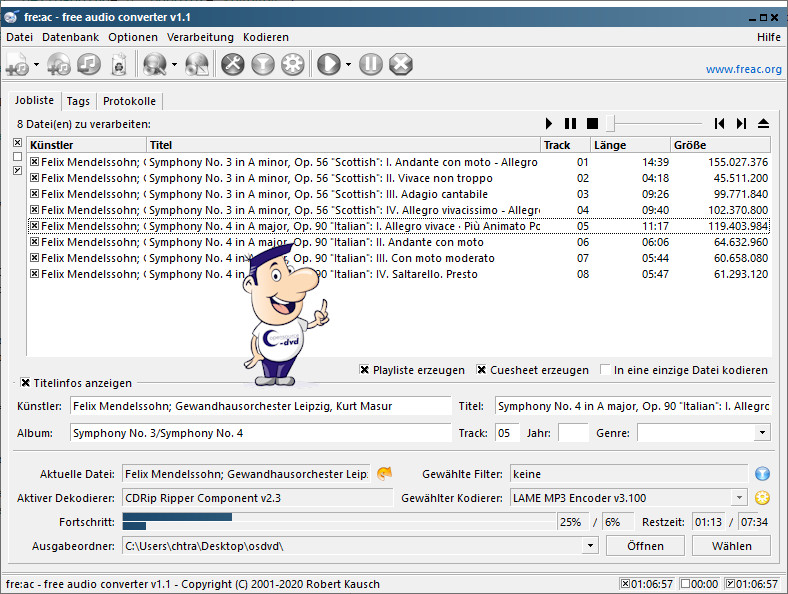Enable 'In eine einzige Datei kodieren'
The height and width of the screenshot is (594, 788).
606,370
